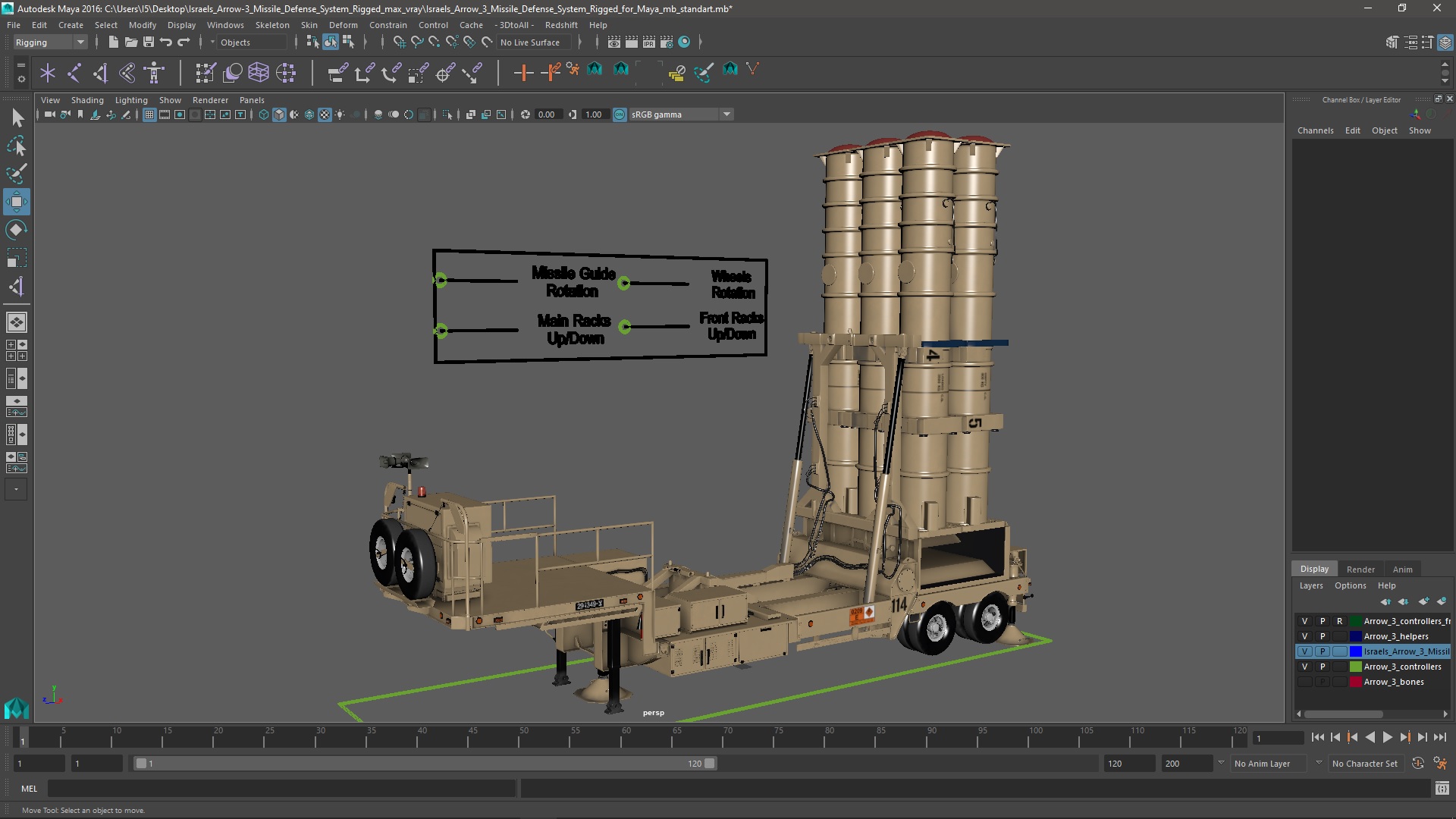Open Script Editor icon at bottom right
Viewport: 1456px width, 819px height.
click(x=1442, y=789)
